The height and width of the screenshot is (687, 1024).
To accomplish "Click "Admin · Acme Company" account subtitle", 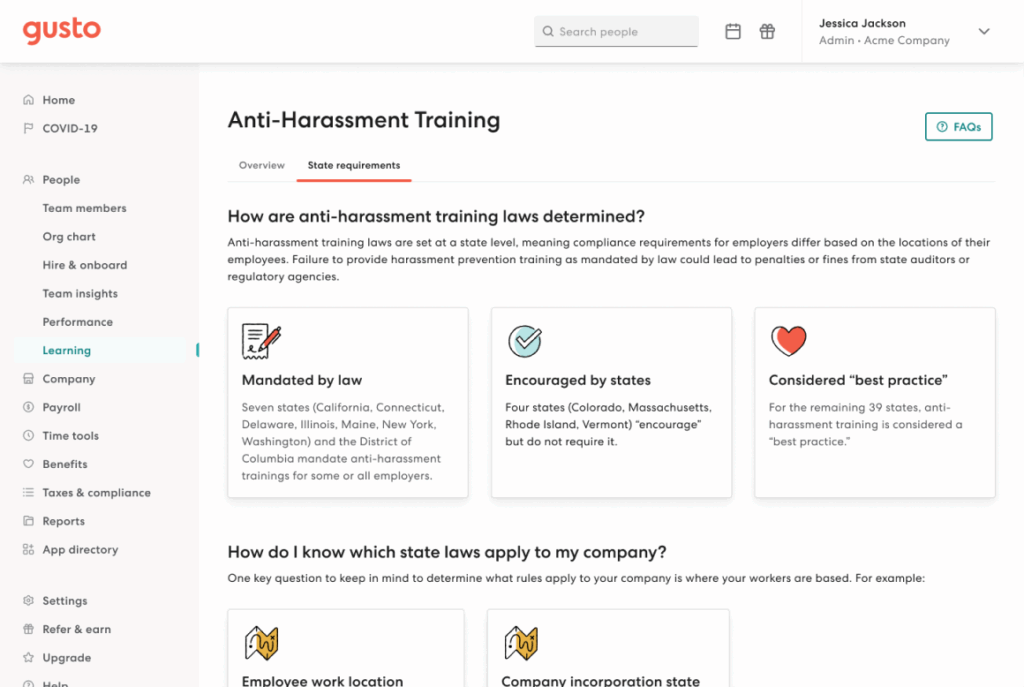I will 884,40.
